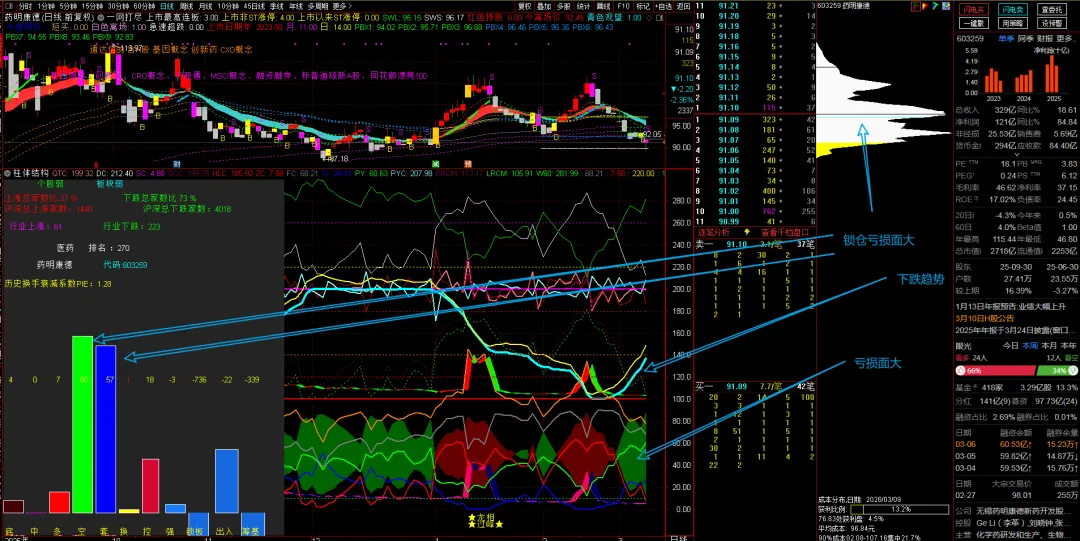The height and width of the screenshot is (541, 1080).
Task: Select the 同季 financial tab
Action: click(x=1026, y=39)
